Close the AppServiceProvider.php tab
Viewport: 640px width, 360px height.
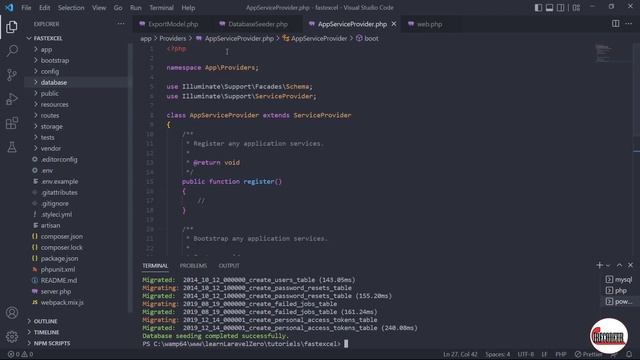[x=394, y=24]
